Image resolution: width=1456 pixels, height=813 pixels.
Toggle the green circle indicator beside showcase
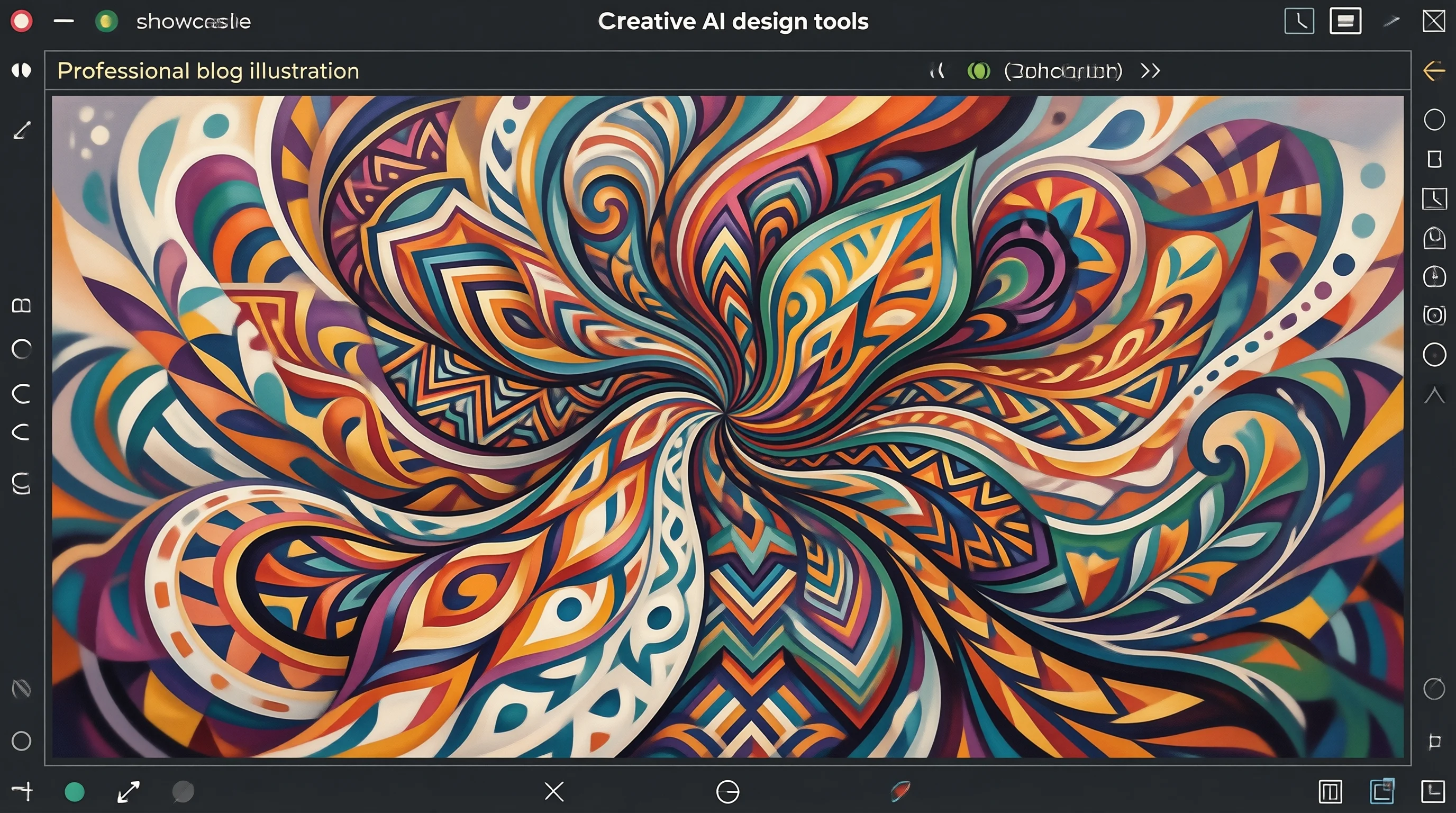click(106, 22)
